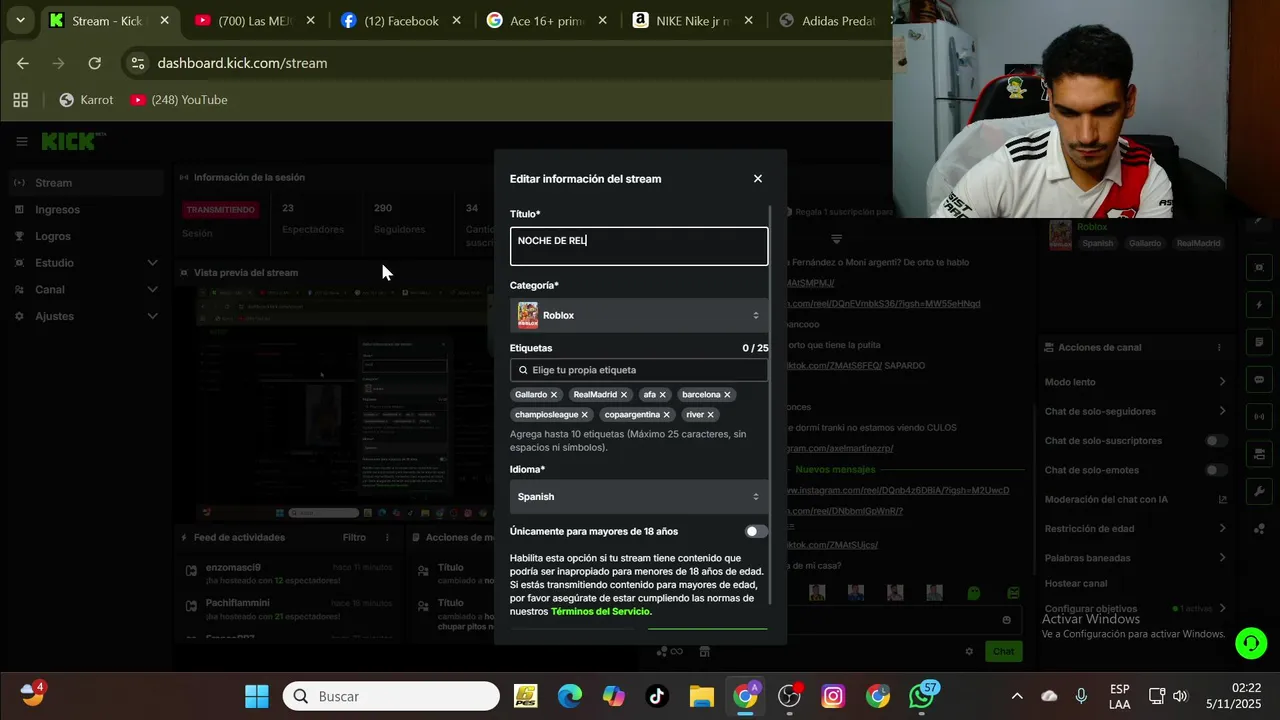The height and width of the screenshot is (720, 1280).
Task: Close the Editar información del stream dialog
Action: coord(757,179)
